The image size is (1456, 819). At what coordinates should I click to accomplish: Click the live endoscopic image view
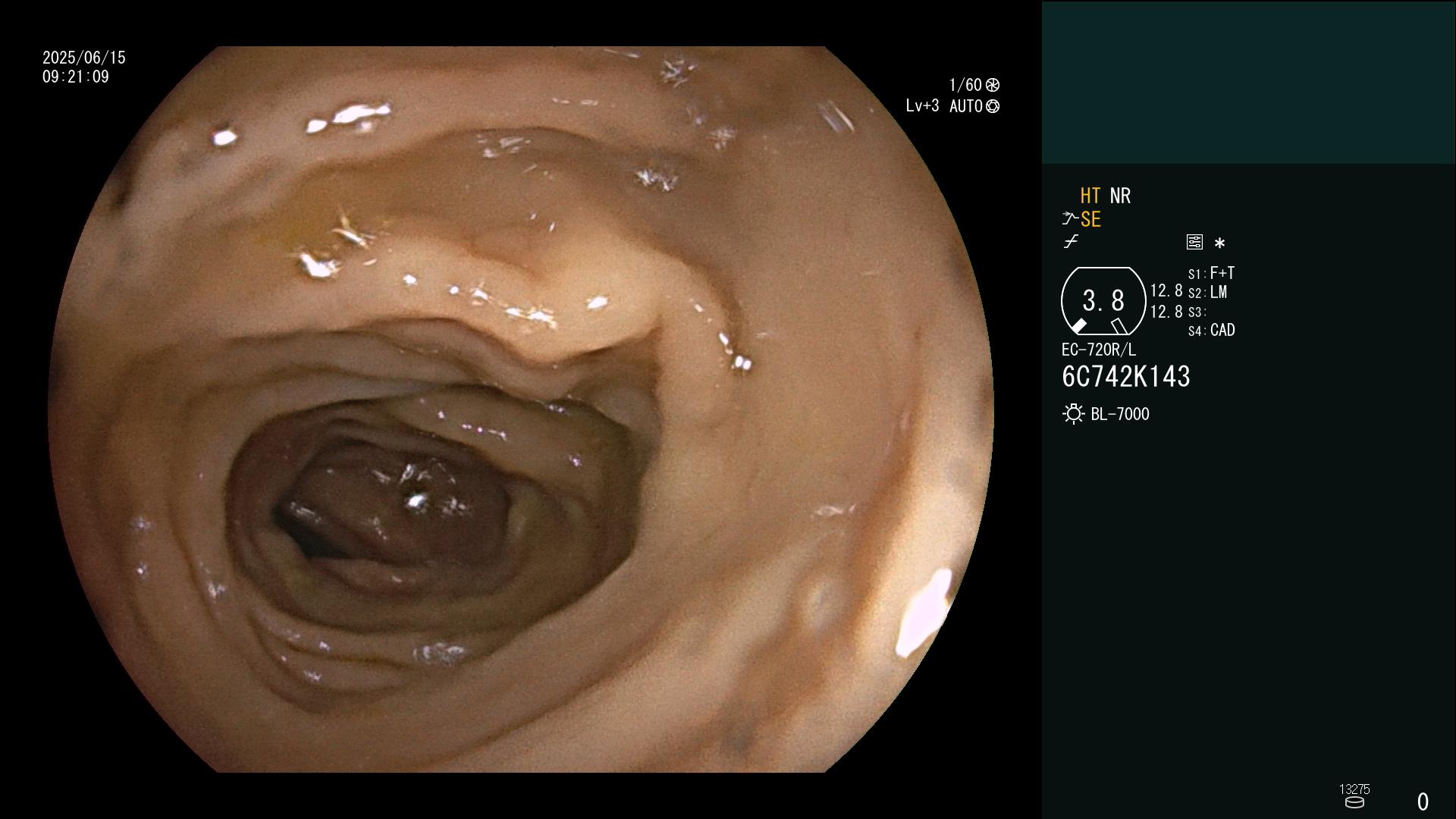tap(521, 409)
